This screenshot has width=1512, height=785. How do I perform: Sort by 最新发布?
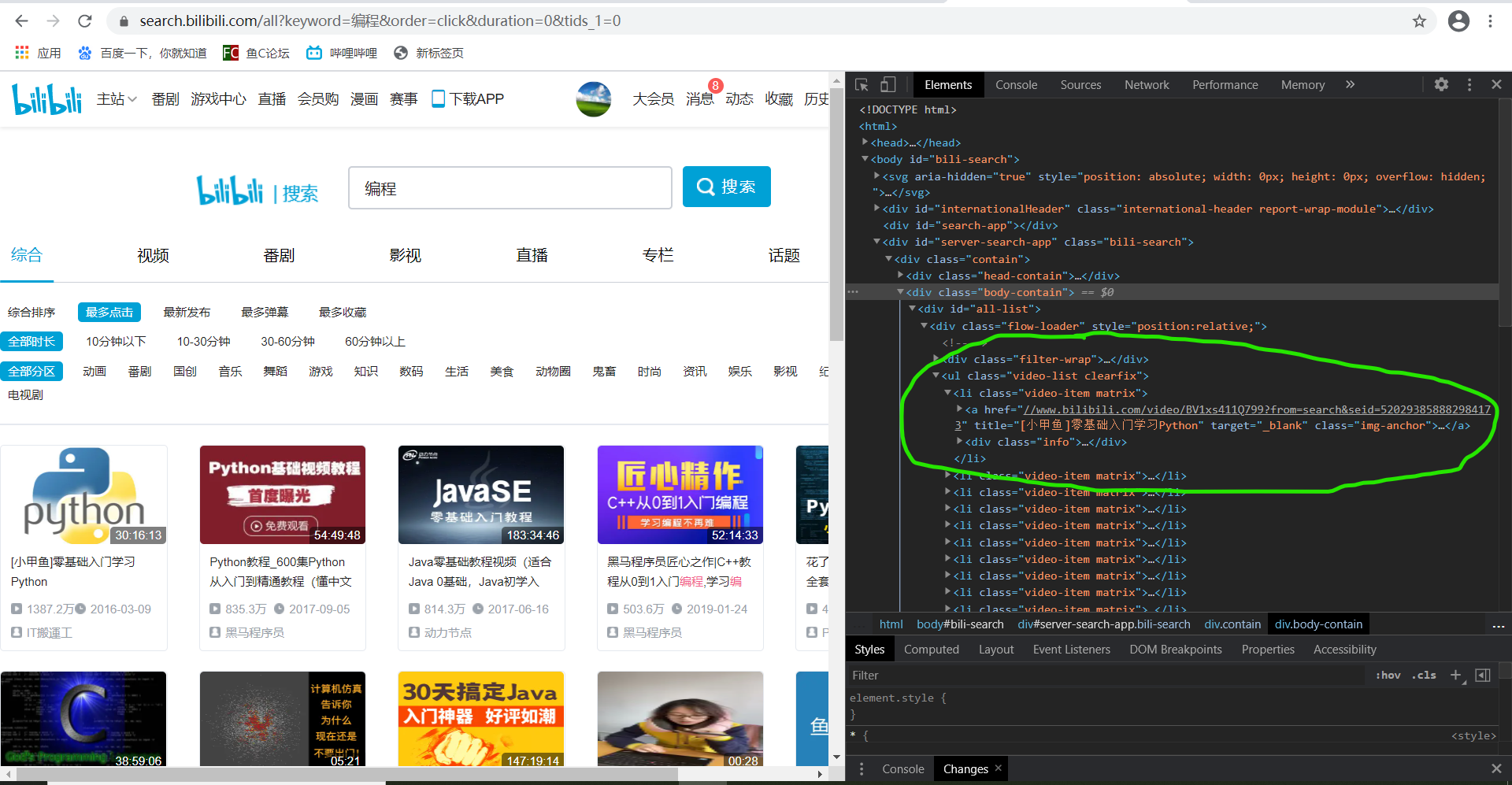(187, 313)
